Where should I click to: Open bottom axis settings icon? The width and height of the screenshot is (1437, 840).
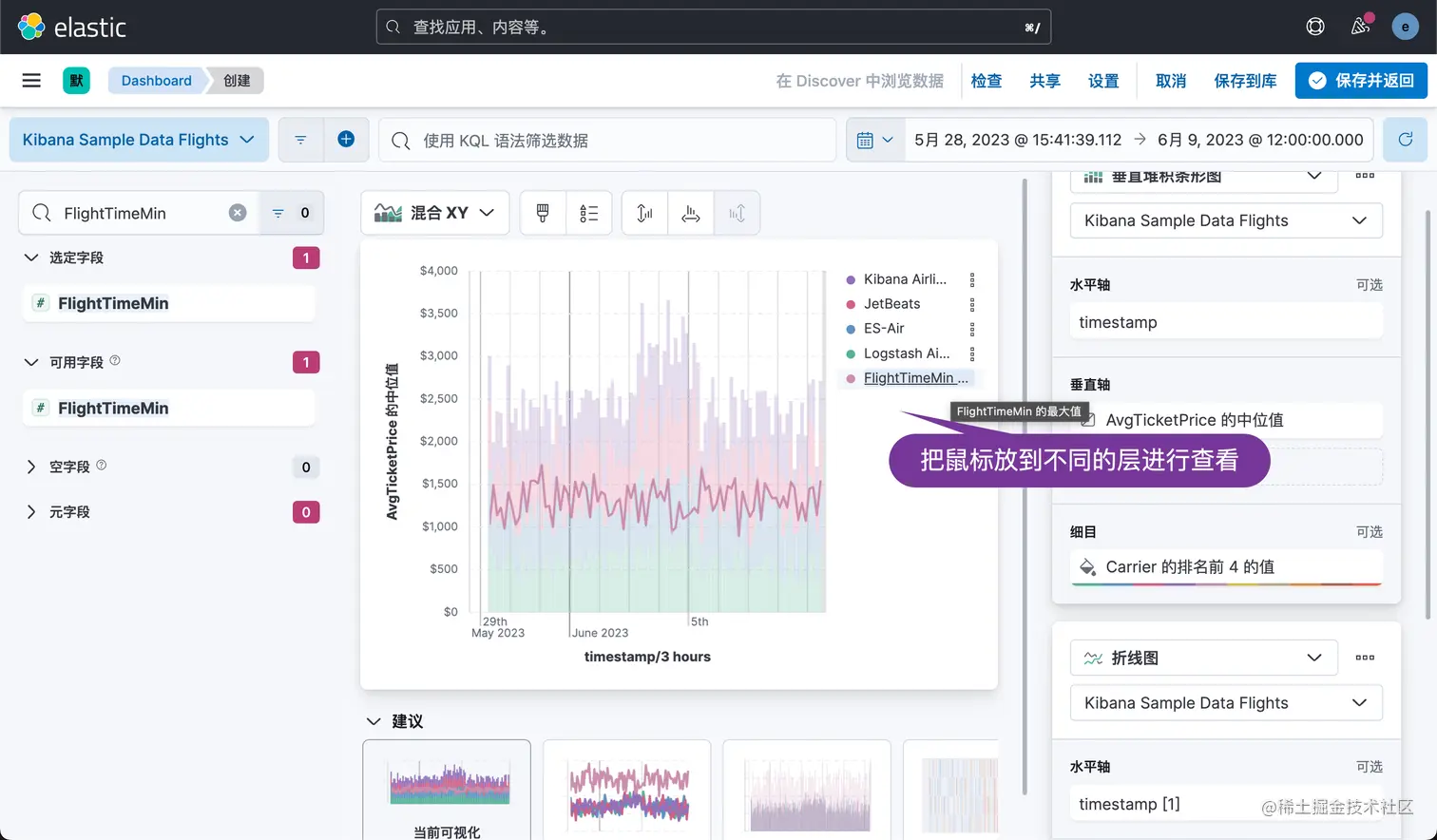click(691, 213)
